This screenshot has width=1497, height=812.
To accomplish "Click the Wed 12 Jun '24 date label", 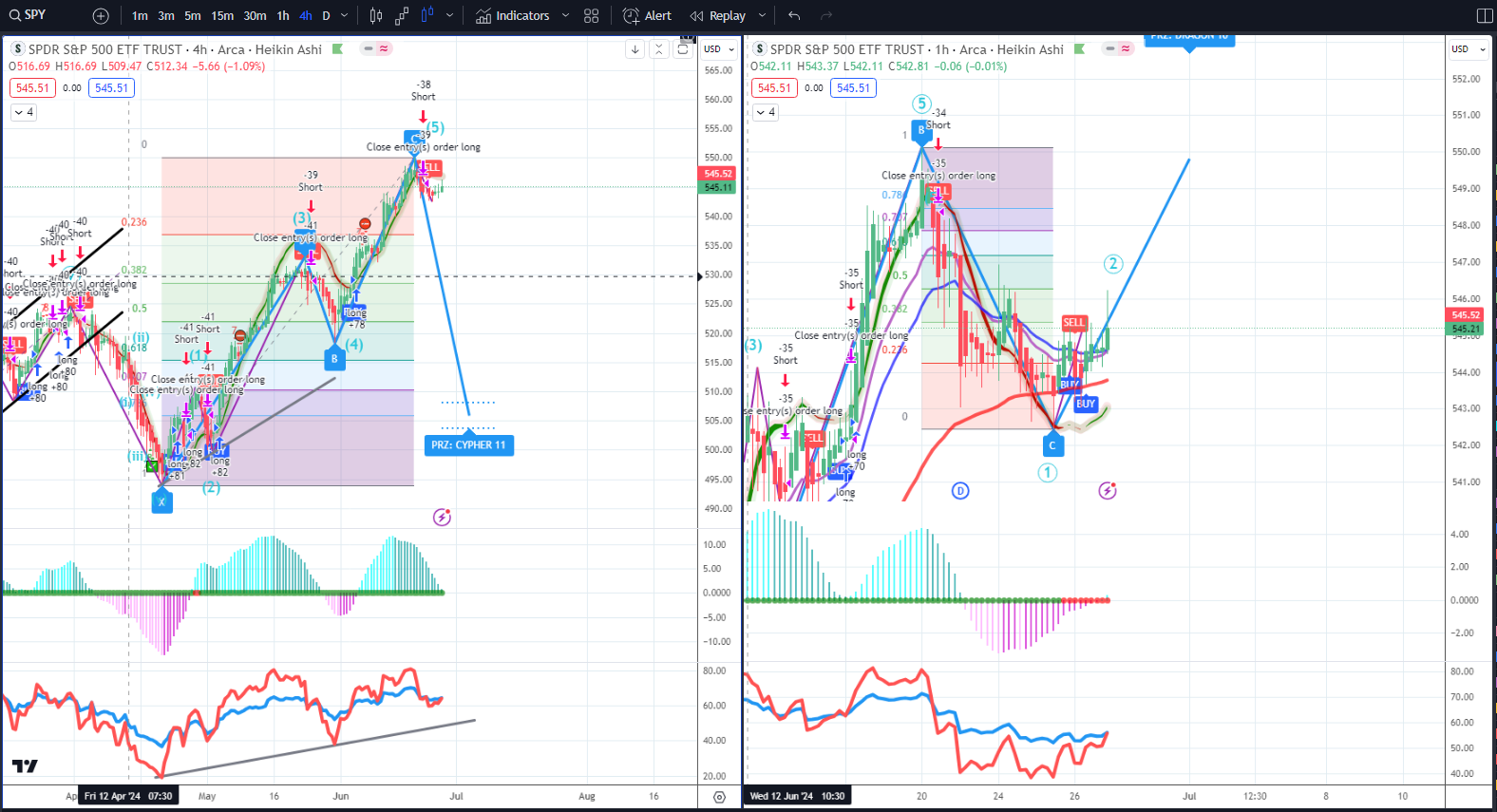I will point(797,797).
